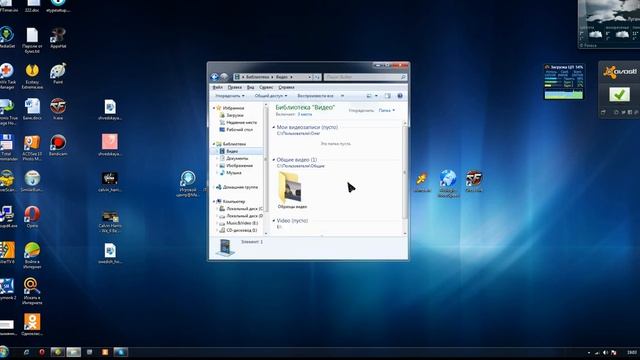Open the Сервис menu
The height and width of the screenshot is (360, 640).
266,87
